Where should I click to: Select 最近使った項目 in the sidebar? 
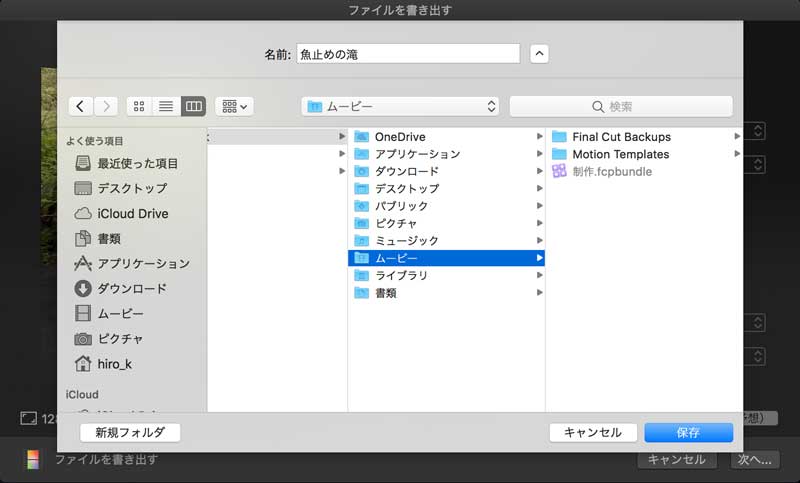[x=138, y=163]
